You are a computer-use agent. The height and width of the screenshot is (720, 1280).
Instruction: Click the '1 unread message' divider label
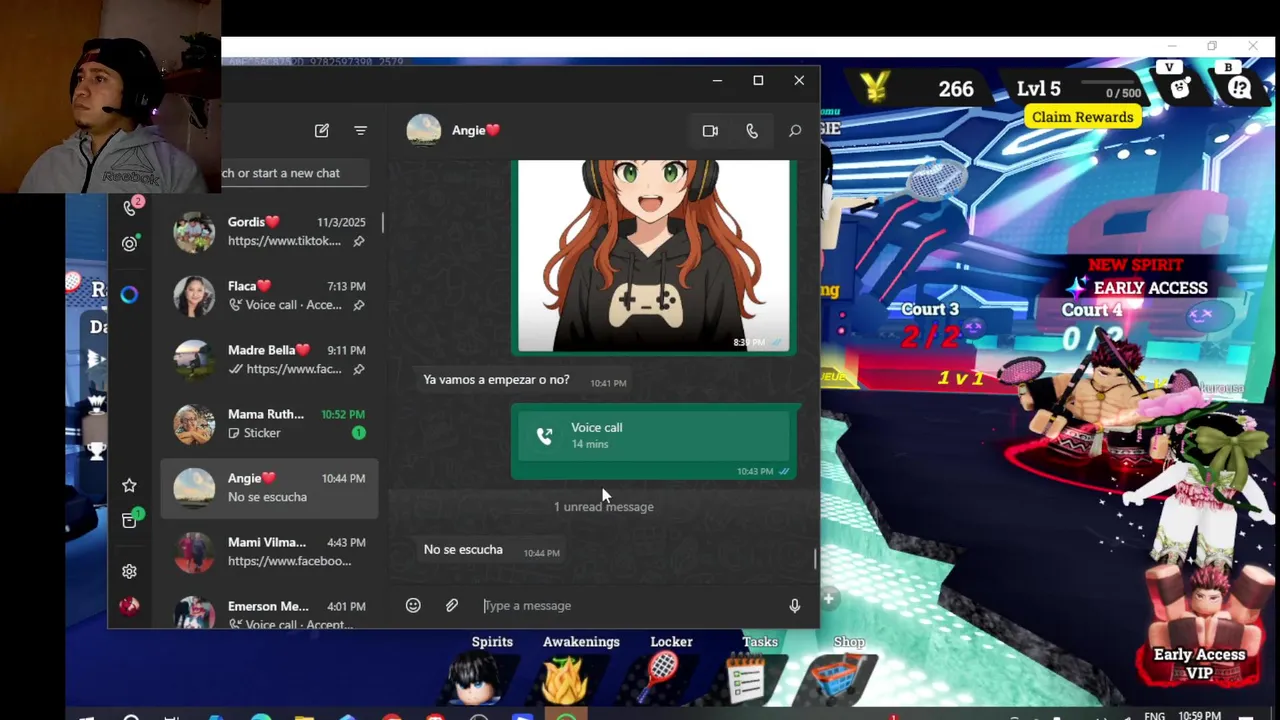pyautogui.click(x=604, y=507)
